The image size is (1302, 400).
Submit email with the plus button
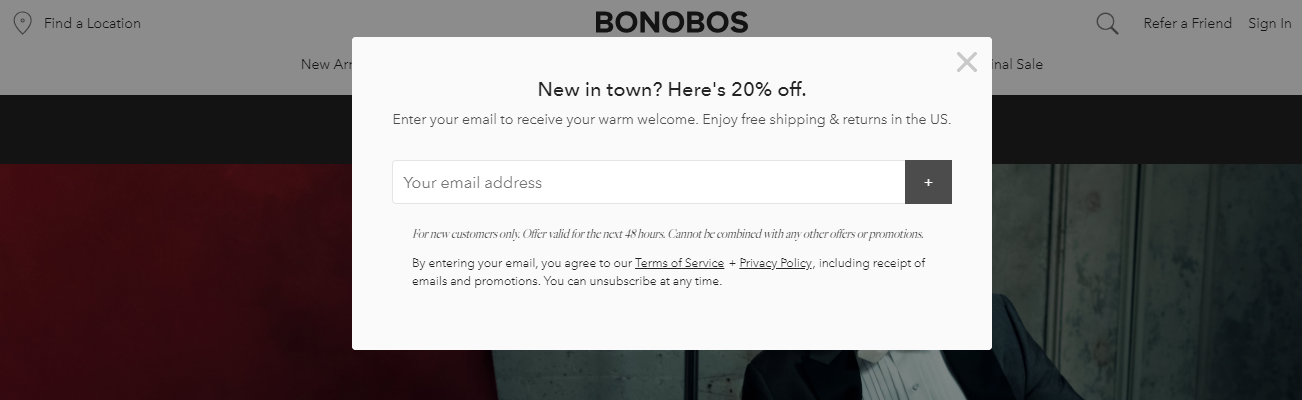click(x=928, y=182)
